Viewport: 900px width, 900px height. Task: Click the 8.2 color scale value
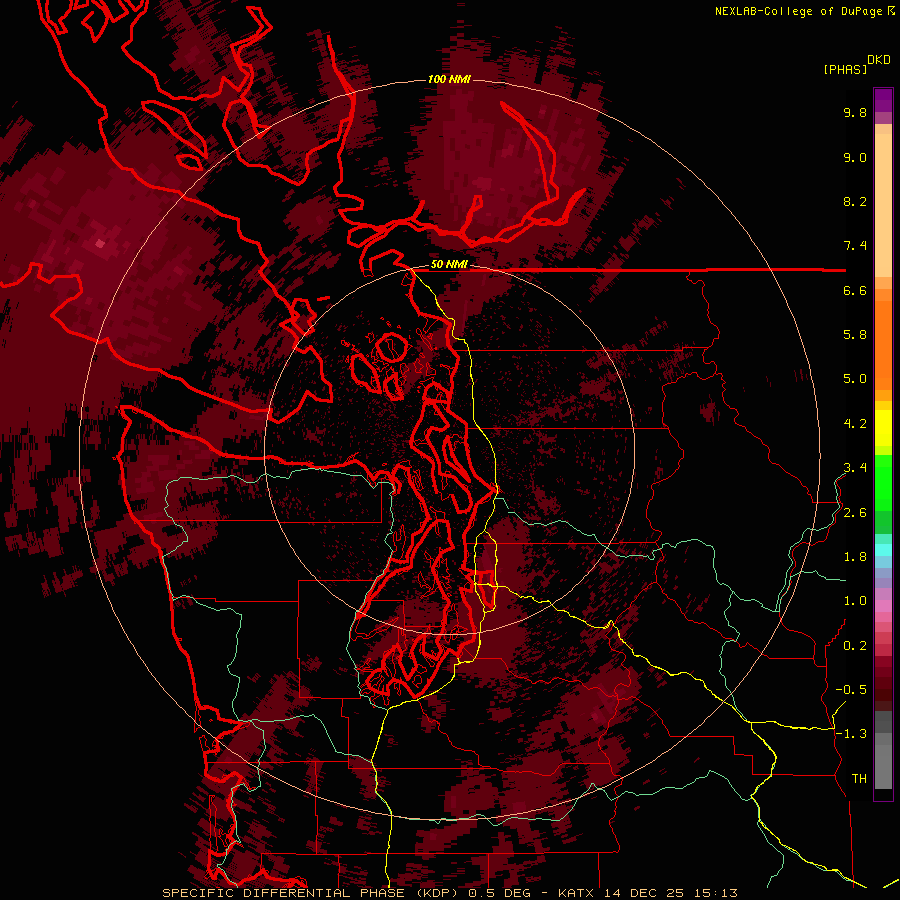pos(855,201)
